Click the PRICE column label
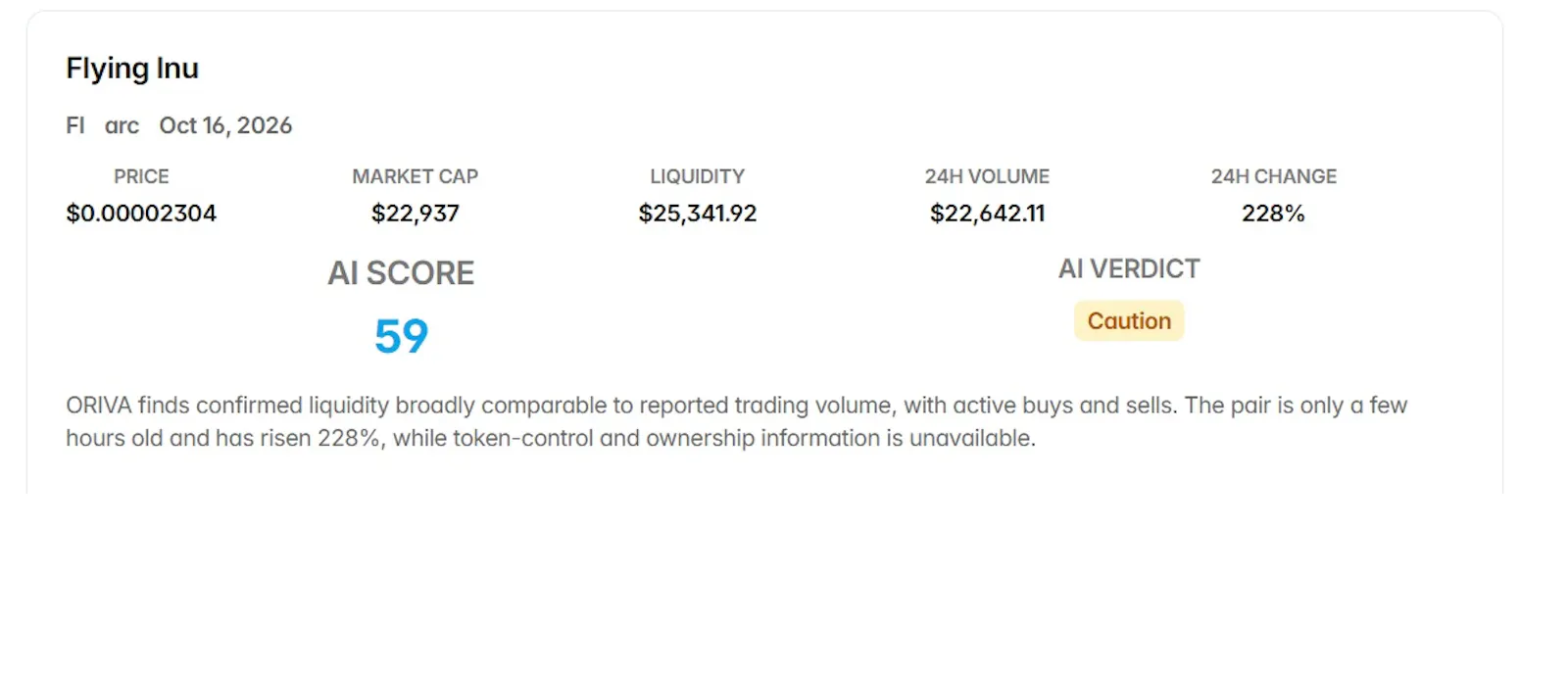 pos(141,176)
